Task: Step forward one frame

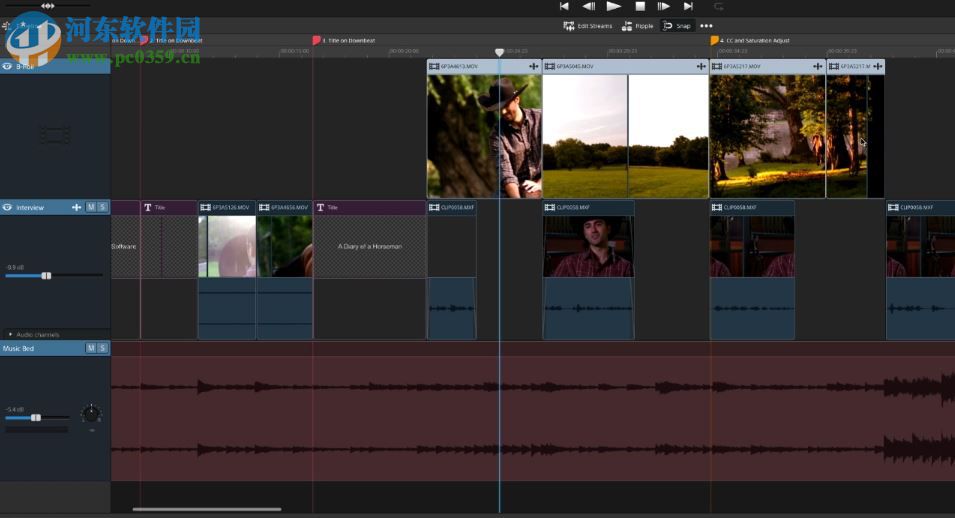Action: (x=664, y=6)
